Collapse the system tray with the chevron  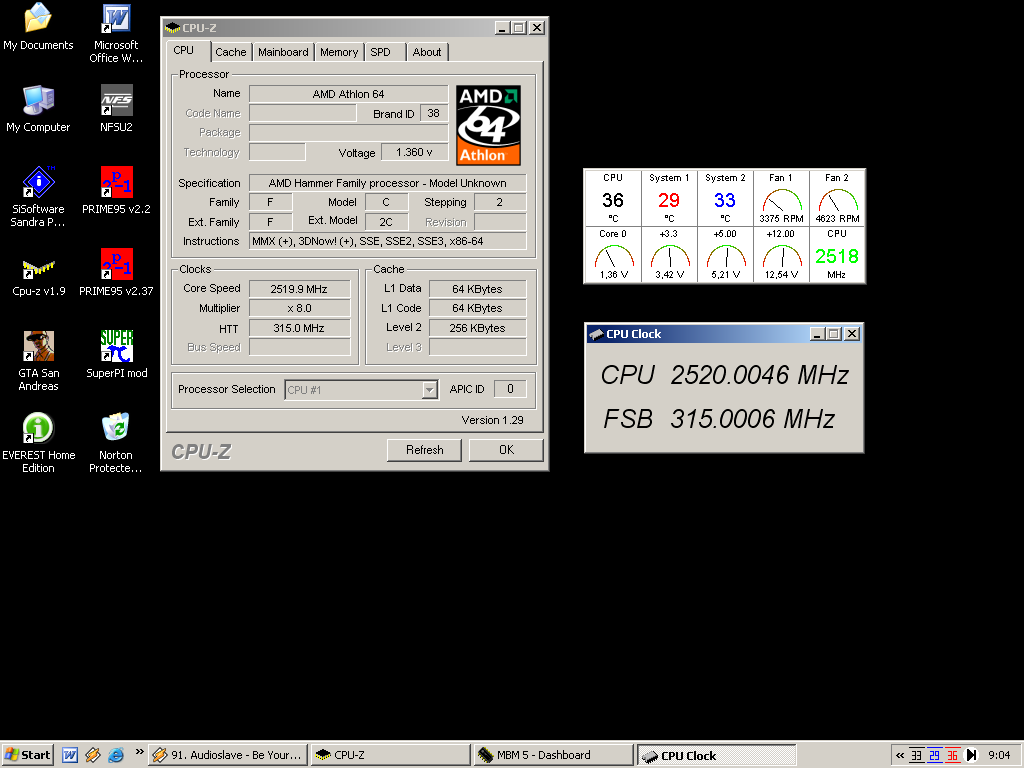point(899,755)
